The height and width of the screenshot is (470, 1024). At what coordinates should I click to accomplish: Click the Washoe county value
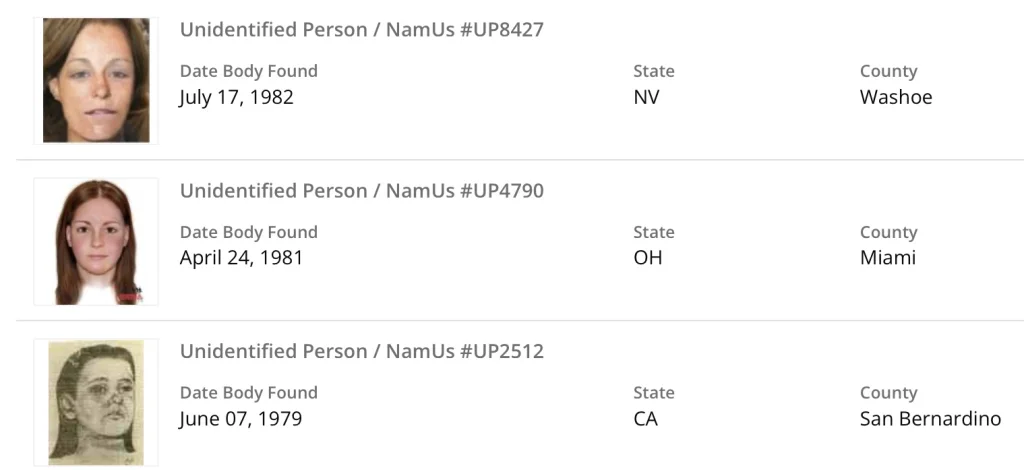point(895,98)
